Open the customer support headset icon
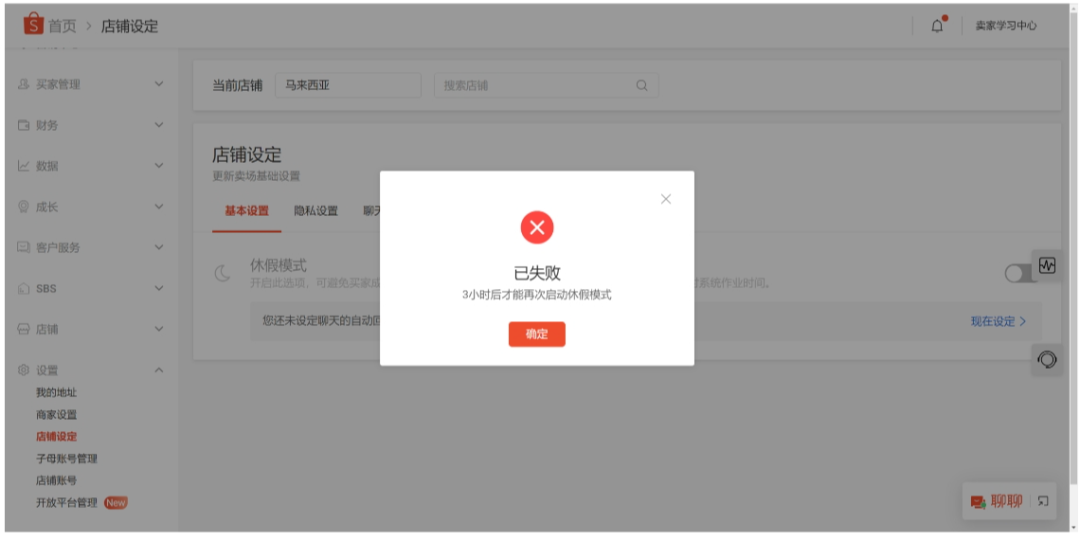 [x=1047, y=360]
